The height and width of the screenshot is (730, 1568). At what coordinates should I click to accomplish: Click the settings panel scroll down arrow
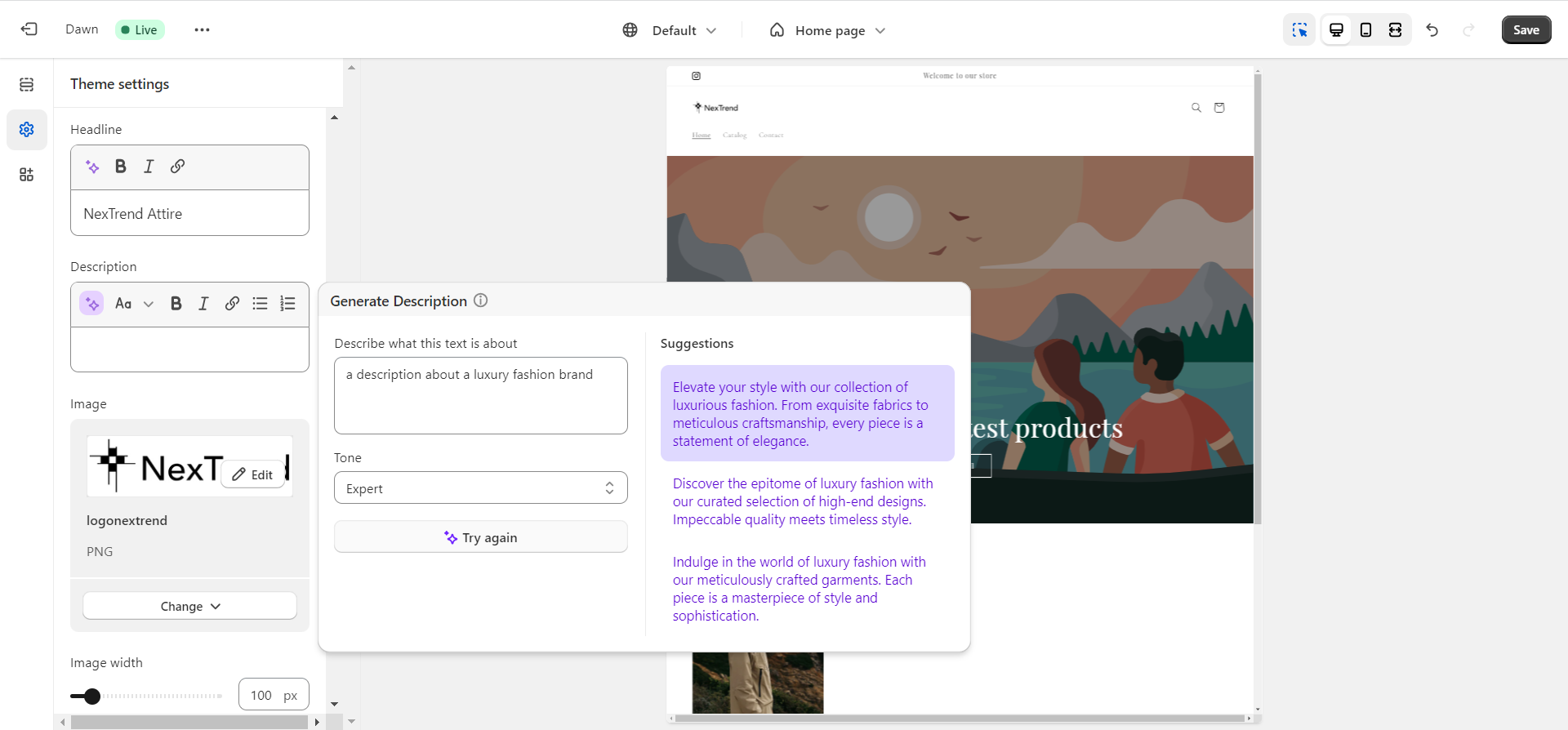(x=334, y=704)
